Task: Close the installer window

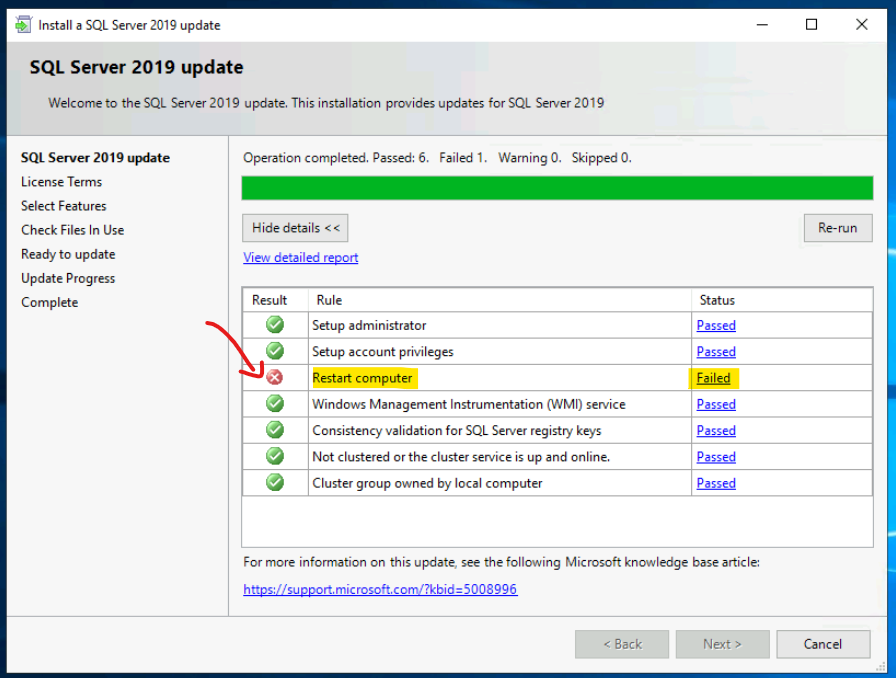Action: (x=862, y=25)
